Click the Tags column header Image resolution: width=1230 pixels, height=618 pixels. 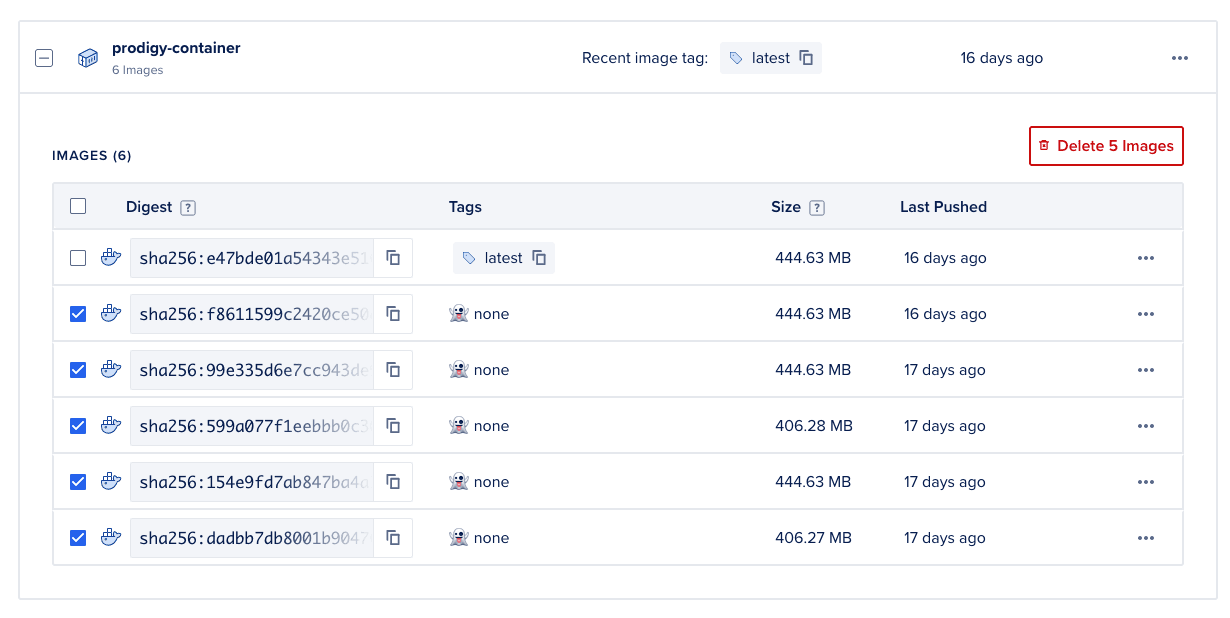(x=465, y=207)
